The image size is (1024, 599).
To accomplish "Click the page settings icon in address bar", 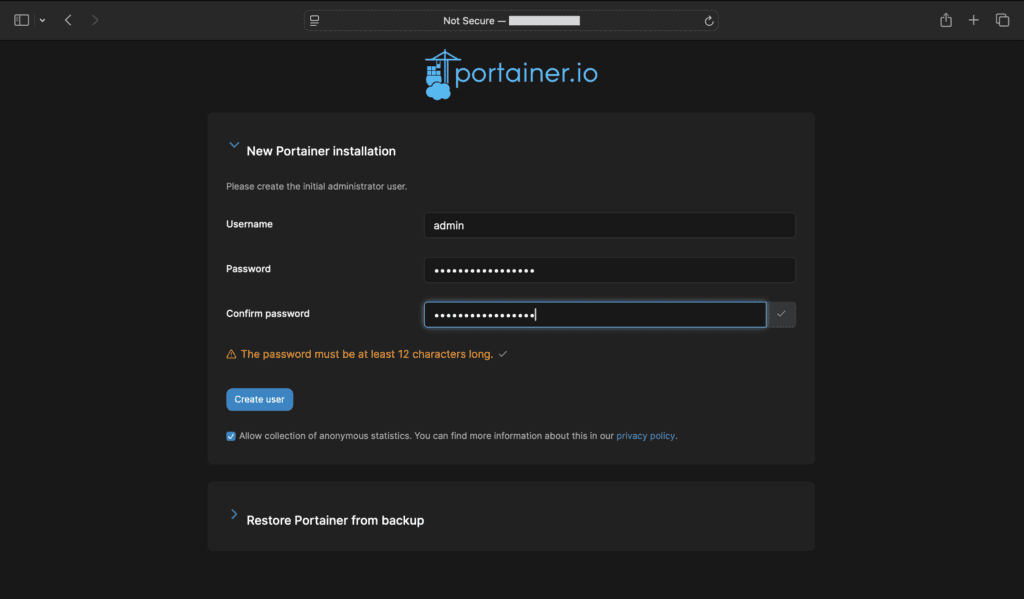I will tap(314, 20).
